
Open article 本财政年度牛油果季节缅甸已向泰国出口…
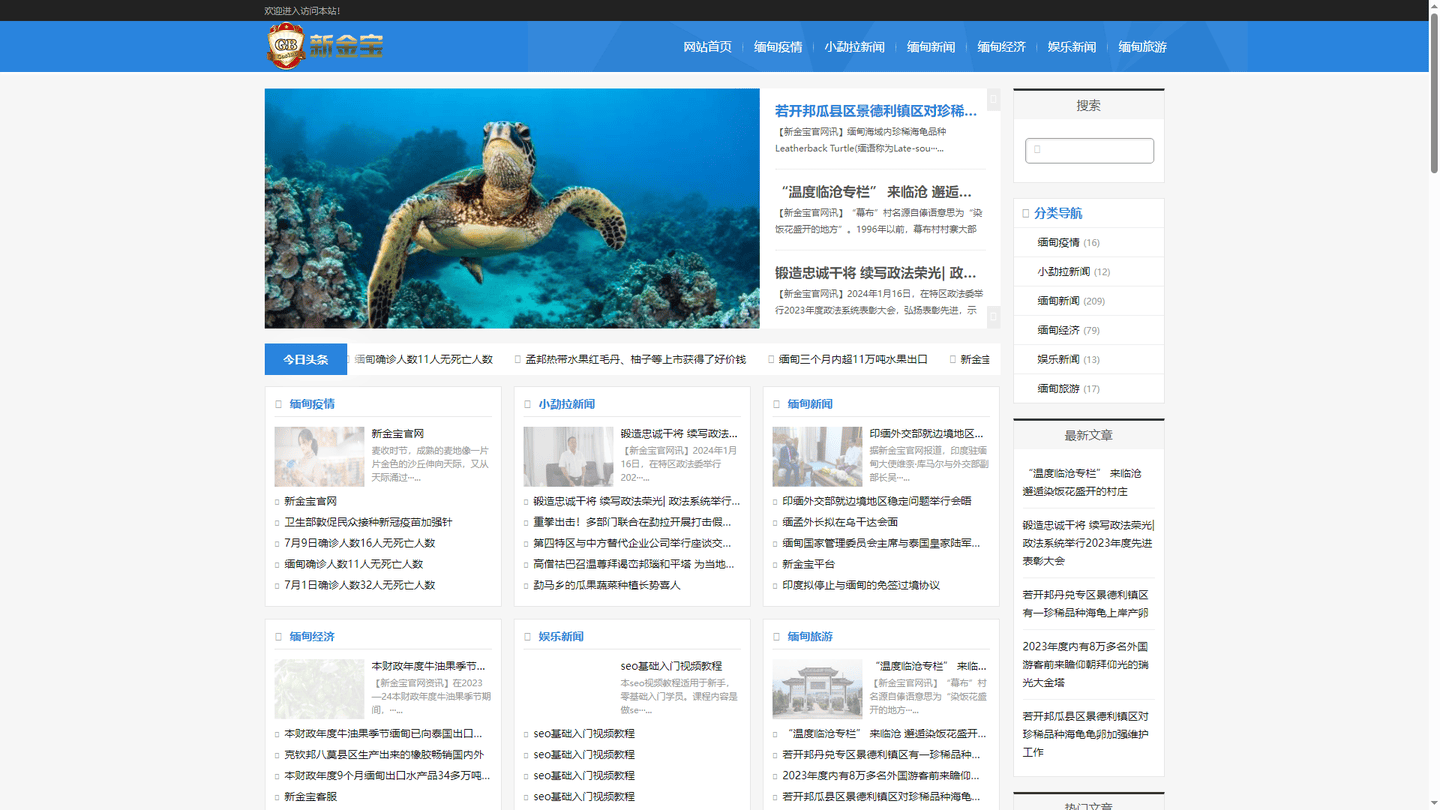(383, 733)
